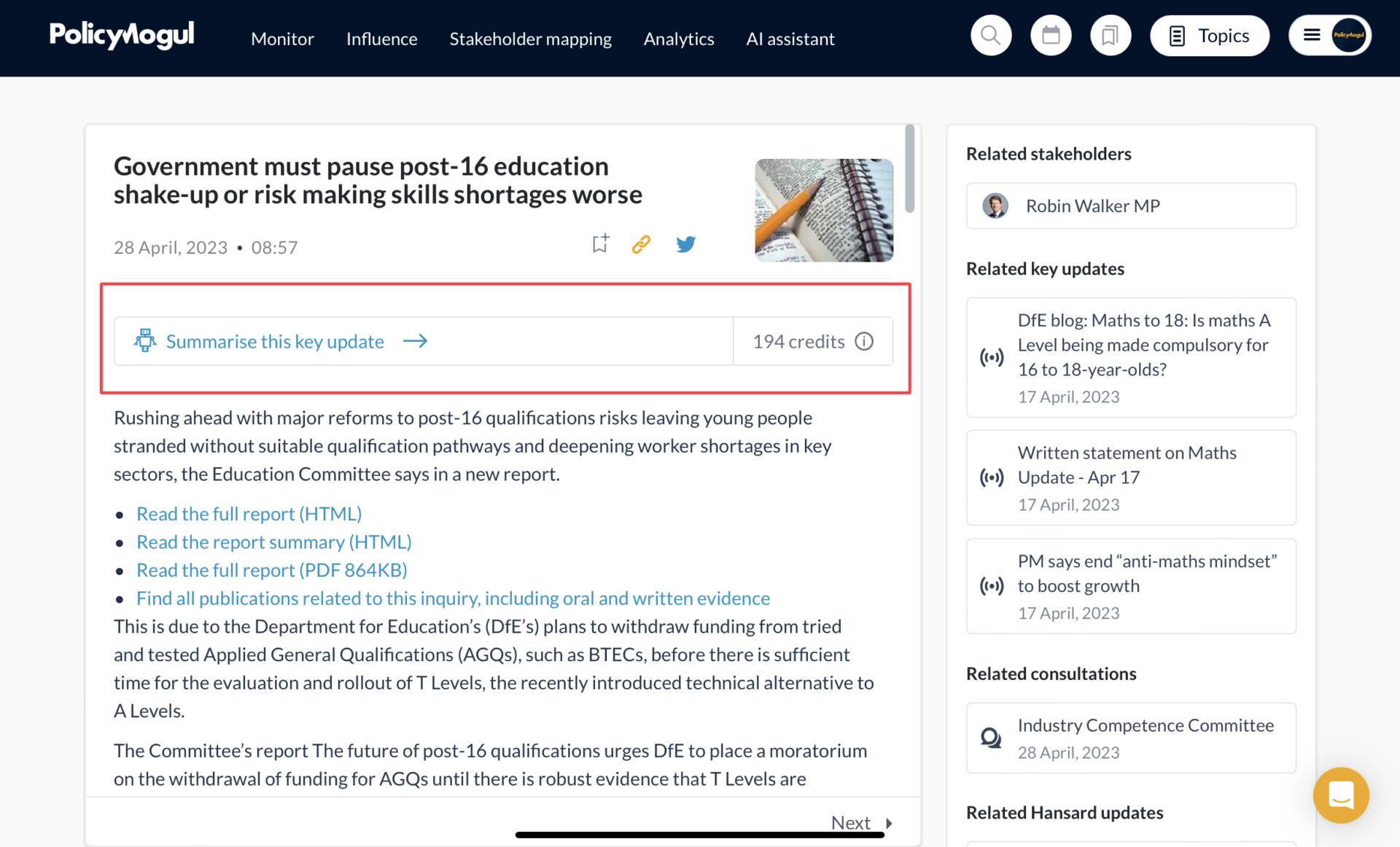The width and height of the screenshot is (1400, 847).
Task: Open saved items via the bookmark icon
Action: tap(1110, 34)
